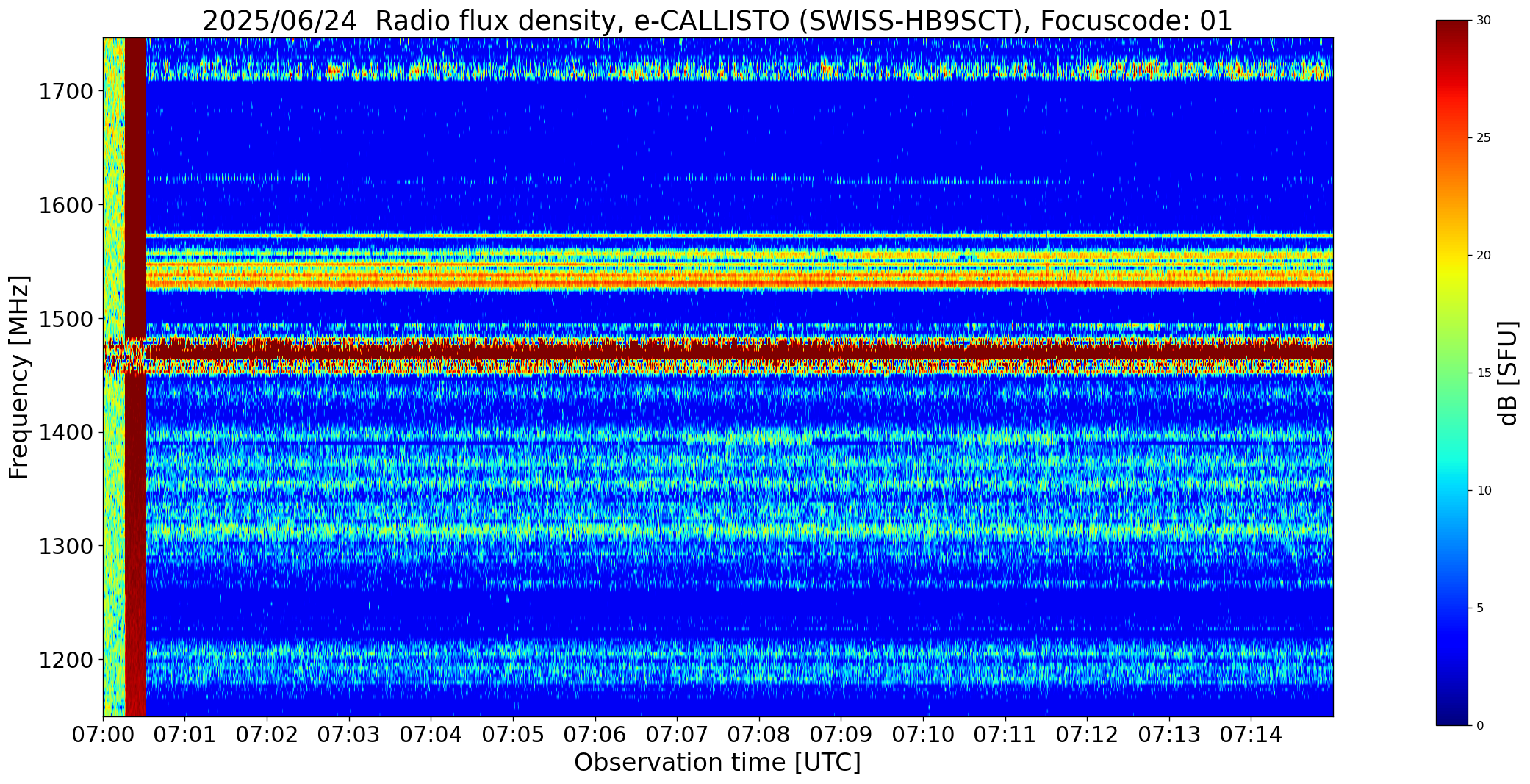Click the colorbar tick label 0
The width and height of the screenshot is (1530, 784).
(x=1481, y=726)
